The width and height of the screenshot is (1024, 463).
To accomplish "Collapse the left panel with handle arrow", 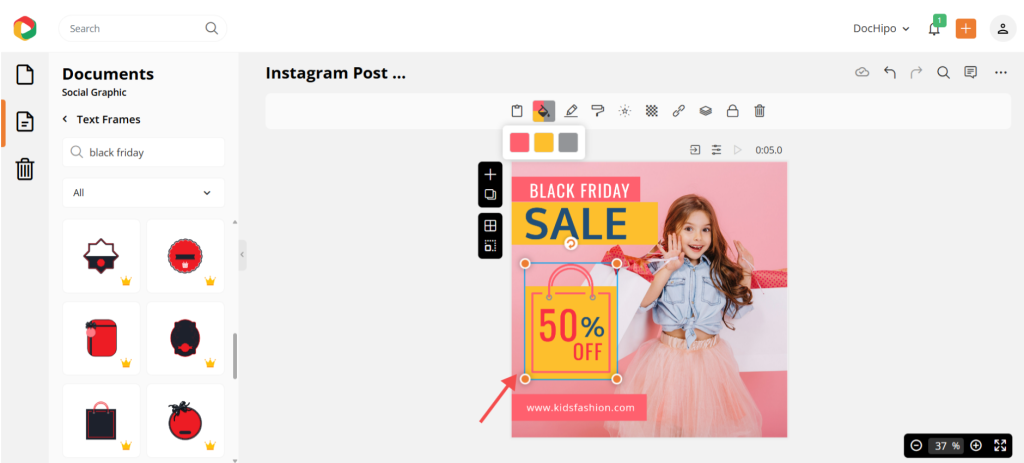I will pos(242,255).
